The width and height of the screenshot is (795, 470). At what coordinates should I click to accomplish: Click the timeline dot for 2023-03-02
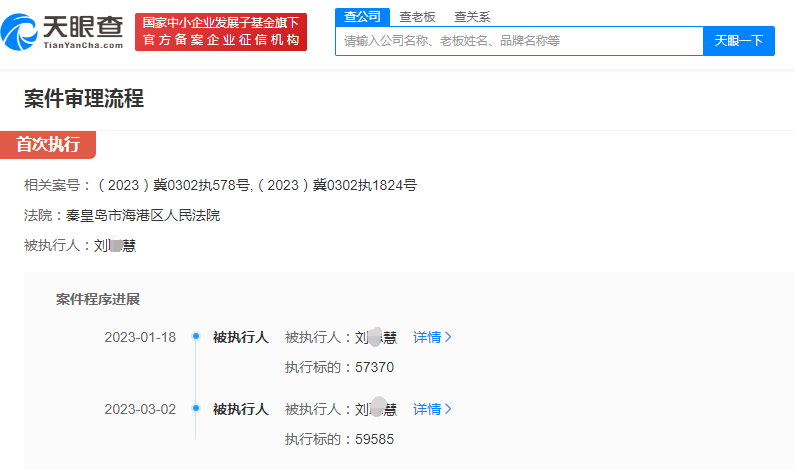[196, 408]
